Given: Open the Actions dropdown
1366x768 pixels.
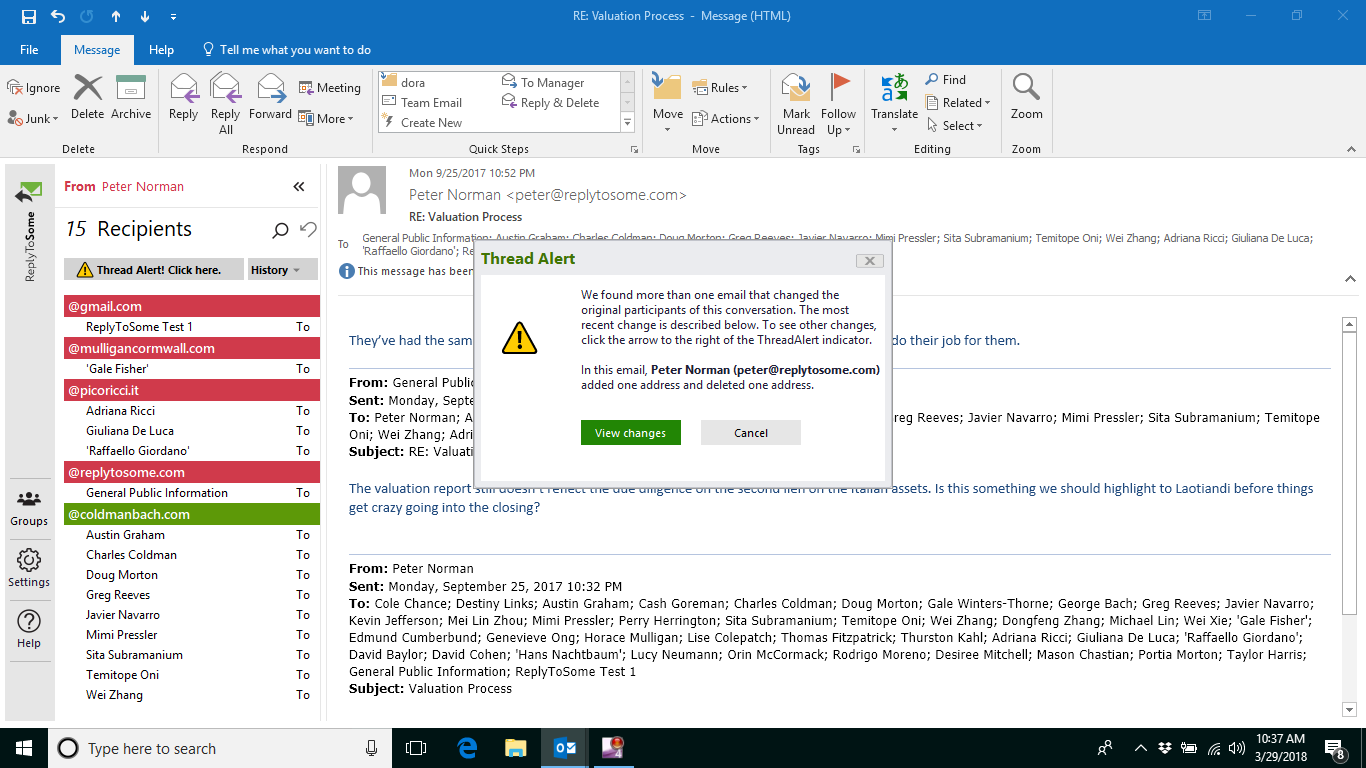Looking at the screenshot, I should point(725,118).
